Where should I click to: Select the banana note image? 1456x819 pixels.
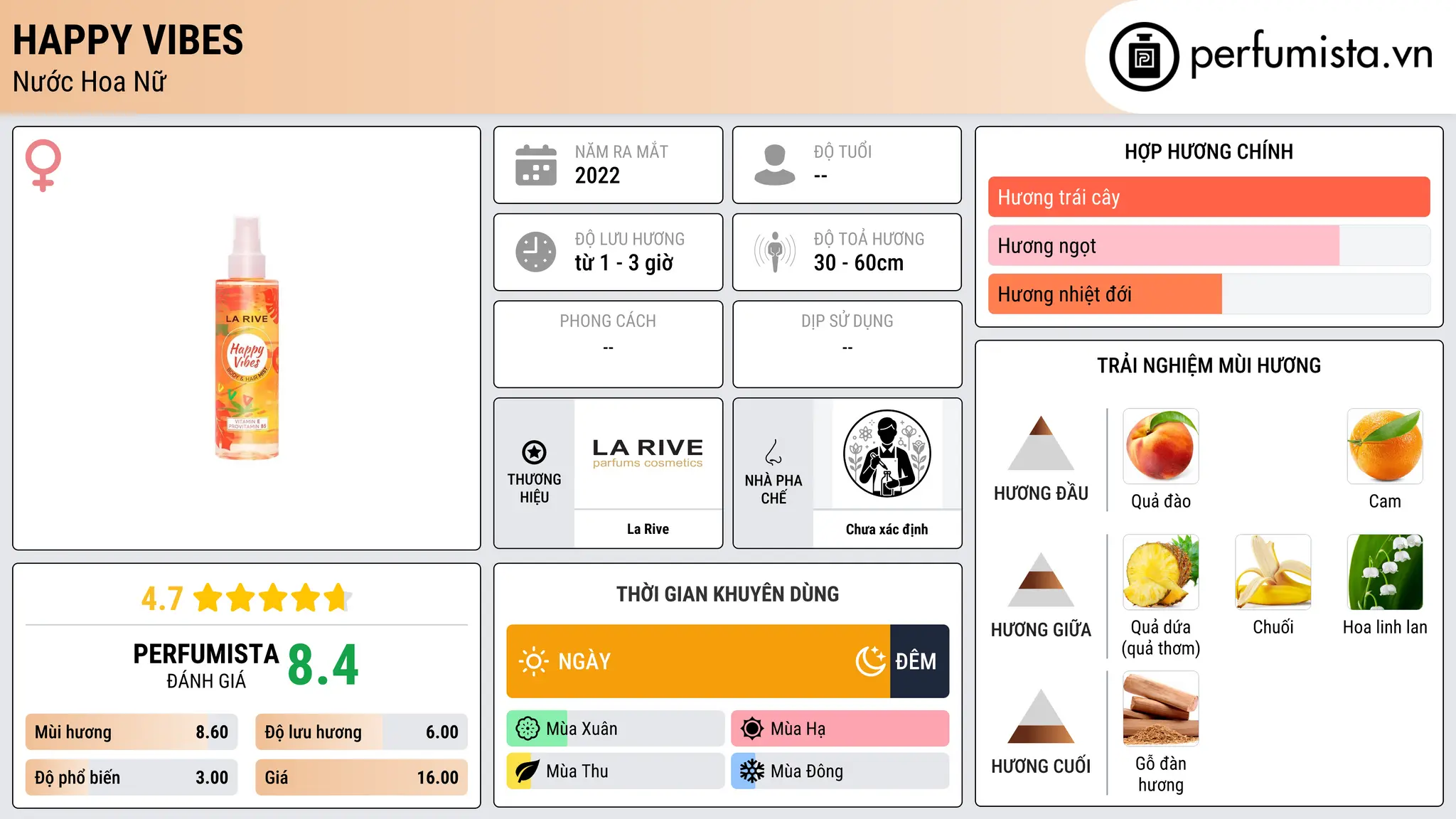(1273, 572)
